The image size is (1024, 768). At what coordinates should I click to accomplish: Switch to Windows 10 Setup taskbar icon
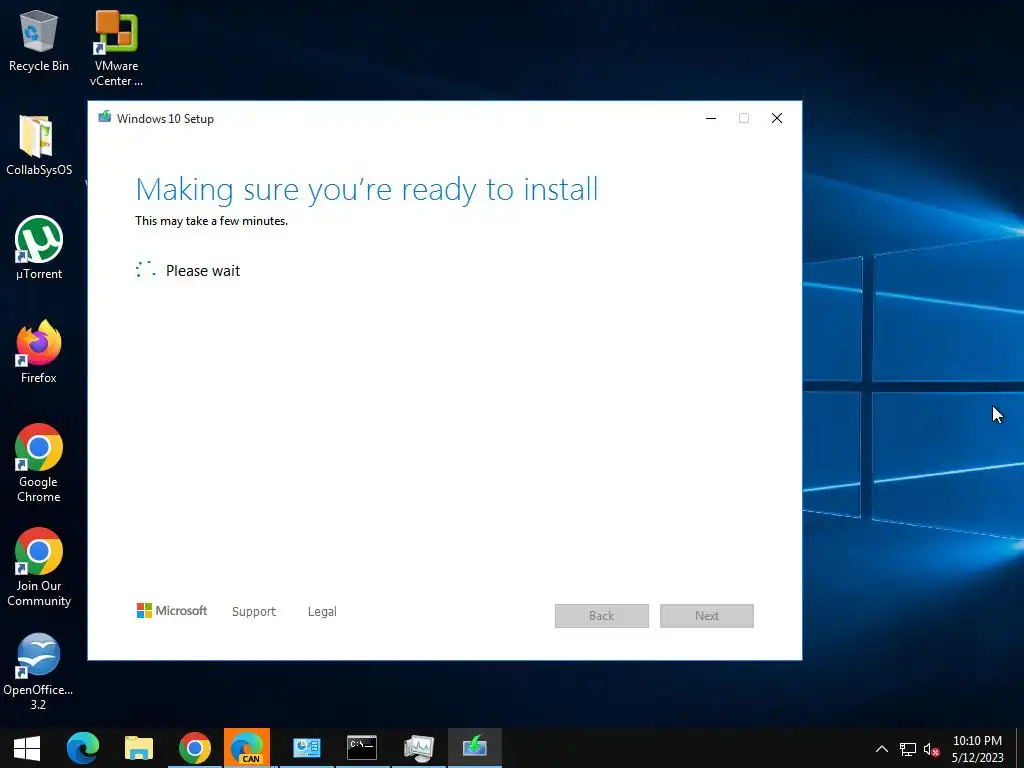pos(475,748)
